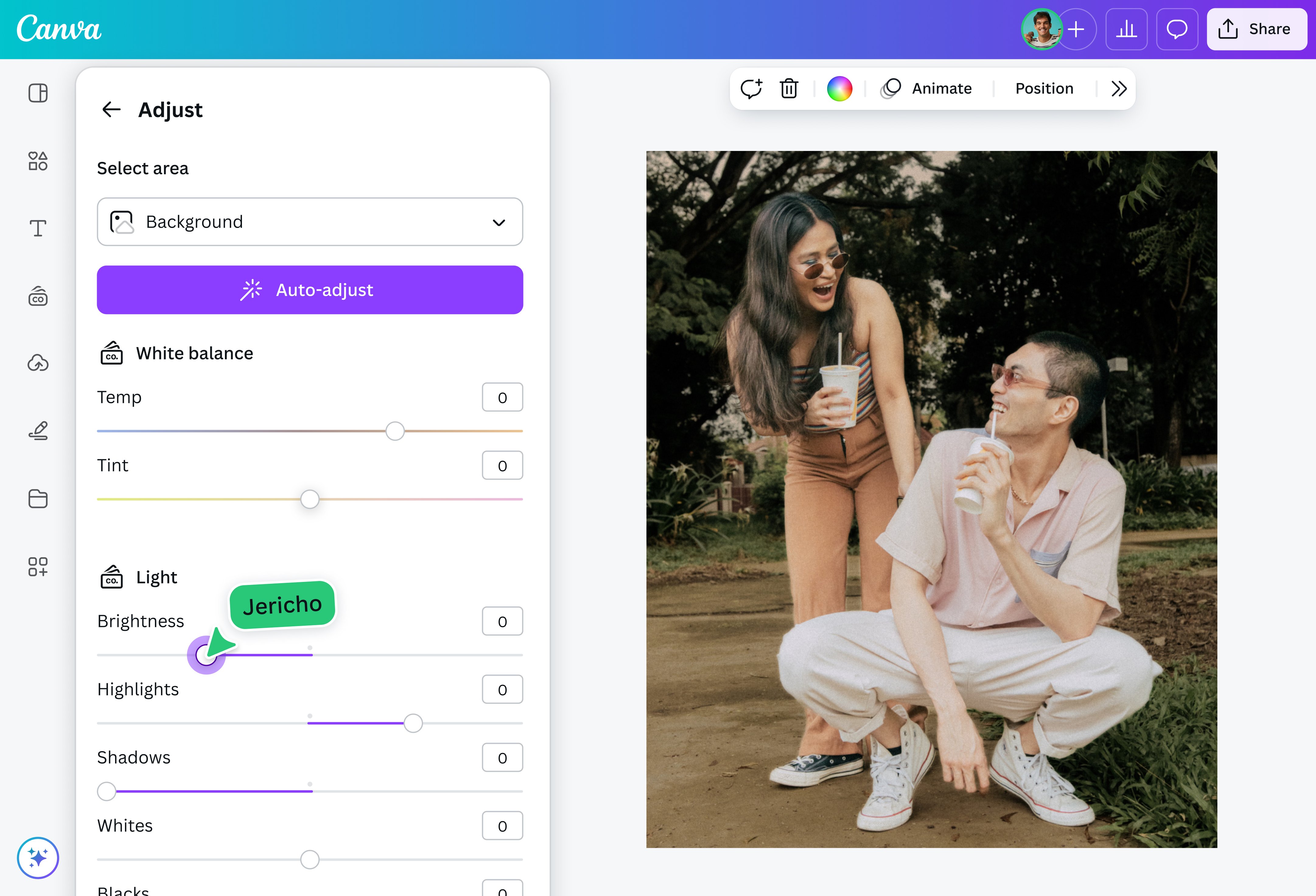Open the Position option
1316x896 pixels.
pyautogui.click(x=1044, y=89)
